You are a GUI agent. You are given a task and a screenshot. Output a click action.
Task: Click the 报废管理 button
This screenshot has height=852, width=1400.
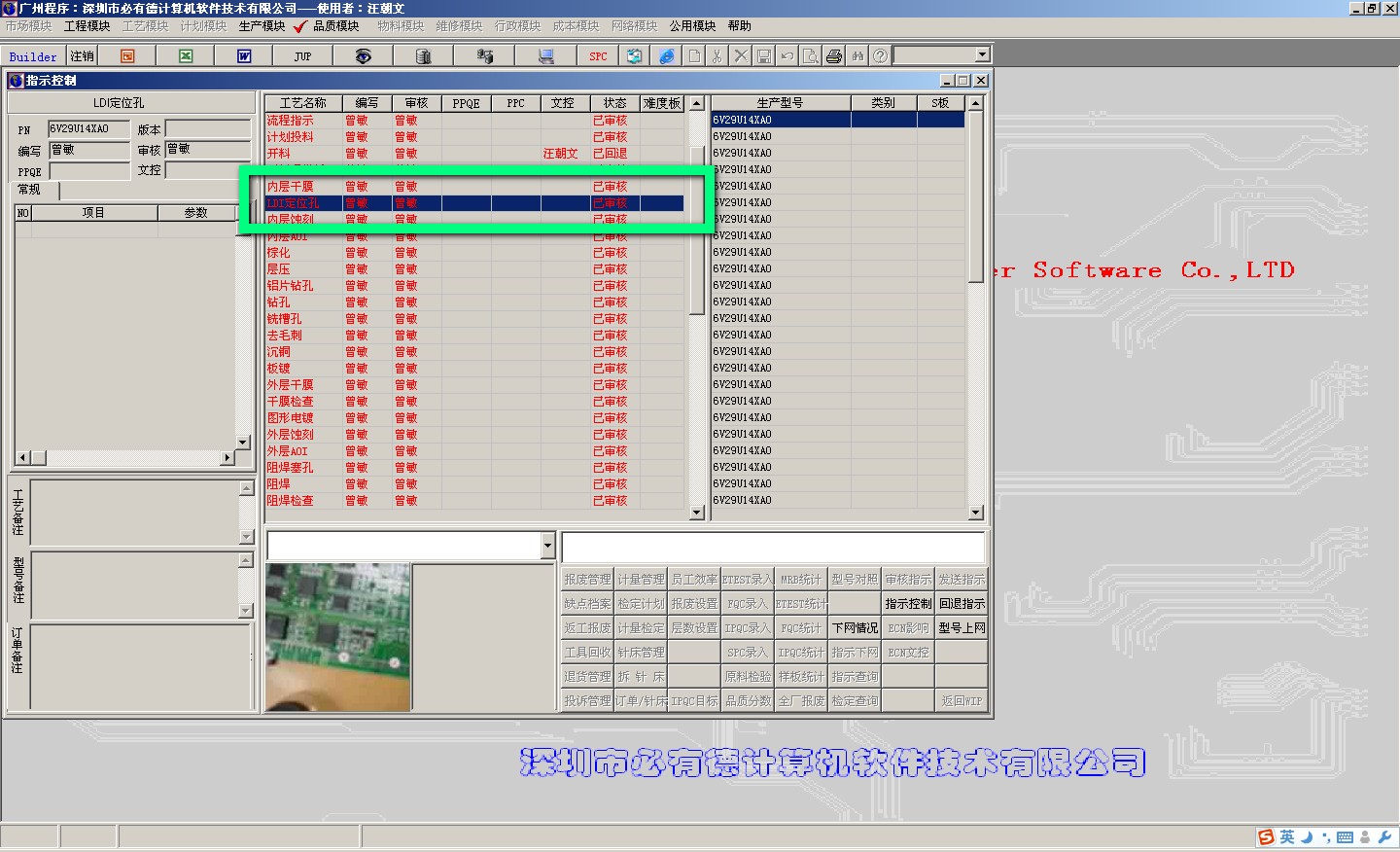[587, 579]
